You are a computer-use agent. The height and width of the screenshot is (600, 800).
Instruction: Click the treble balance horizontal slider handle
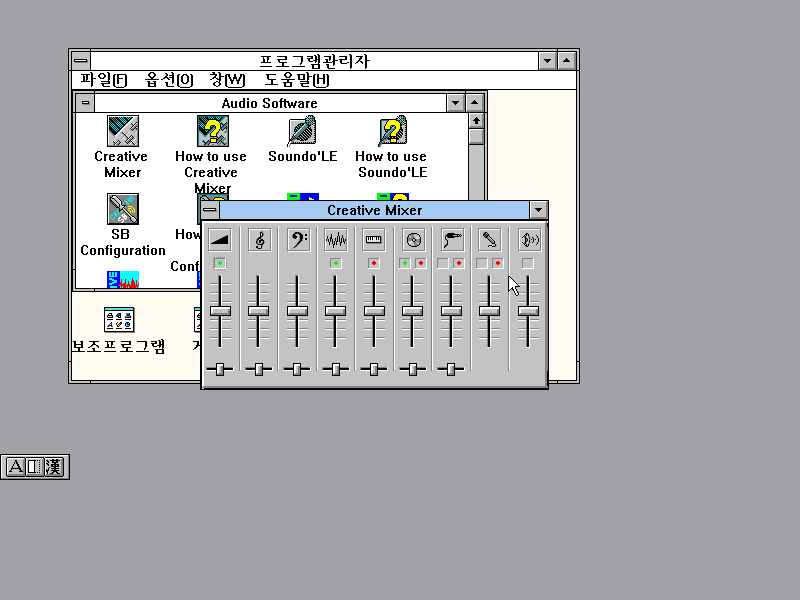click(x=259, y=369)
